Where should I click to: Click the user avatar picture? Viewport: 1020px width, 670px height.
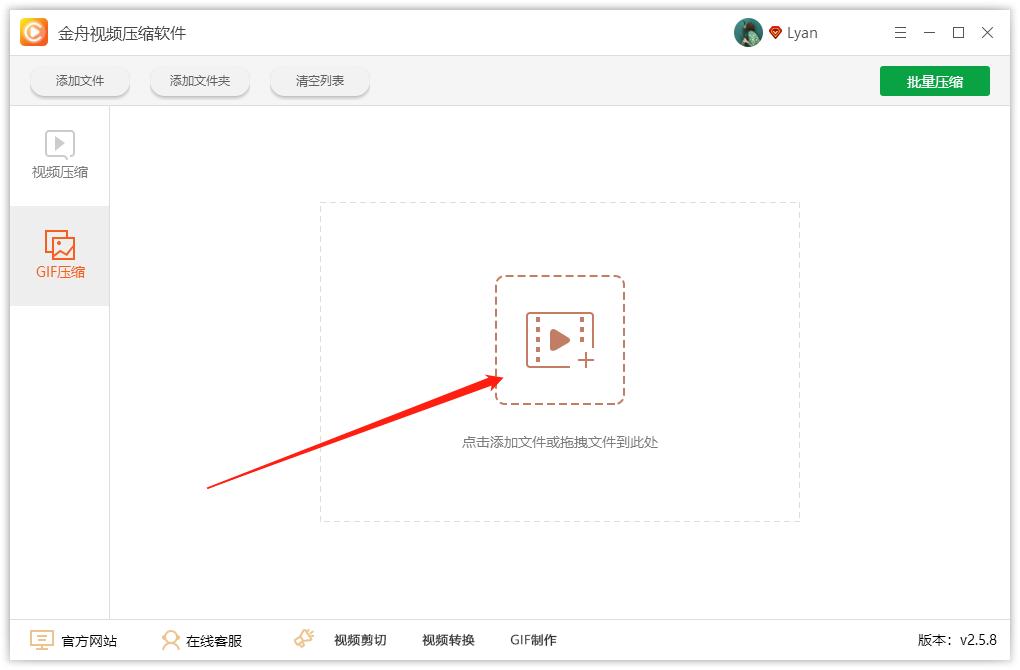point(748,33)
